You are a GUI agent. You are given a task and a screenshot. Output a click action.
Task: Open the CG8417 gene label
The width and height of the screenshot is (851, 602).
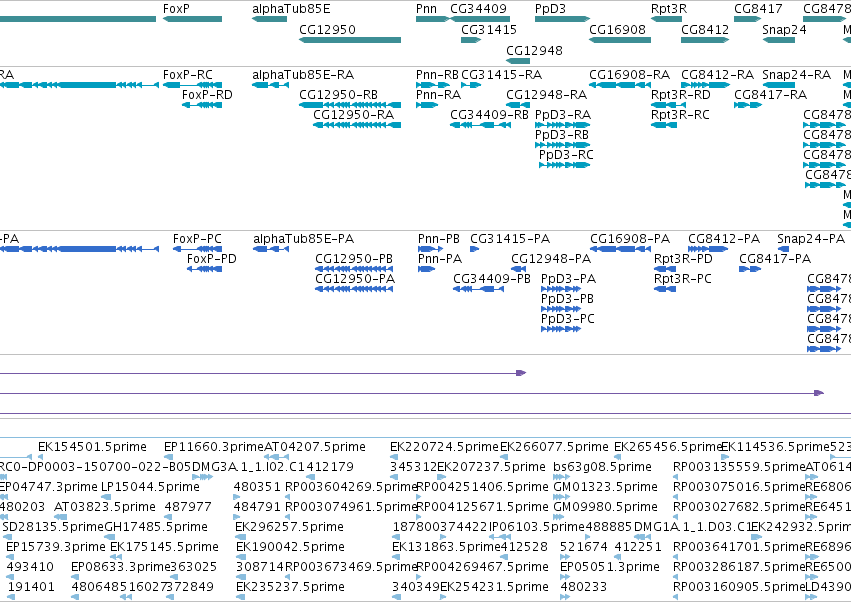[758, 9]
